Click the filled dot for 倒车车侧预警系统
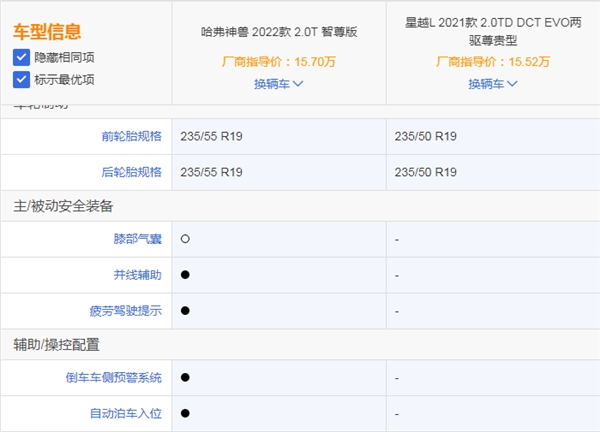This screenshot has height=432, width=600. 186,378
